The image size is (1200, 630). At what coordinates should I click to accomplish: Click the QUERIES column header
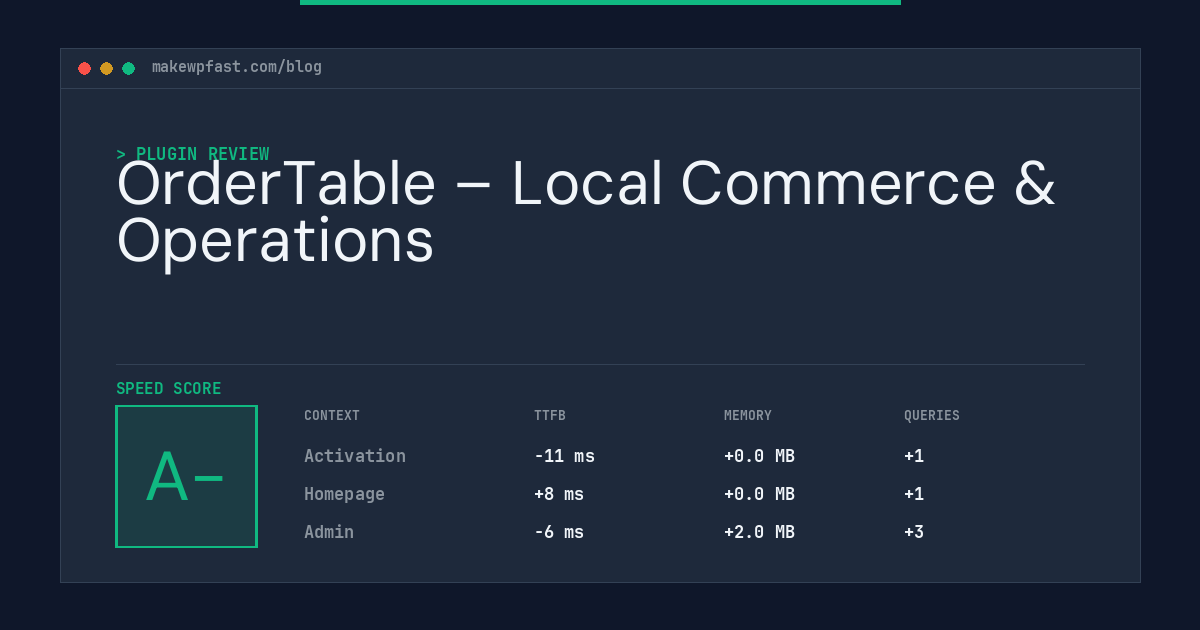[932, 416]
